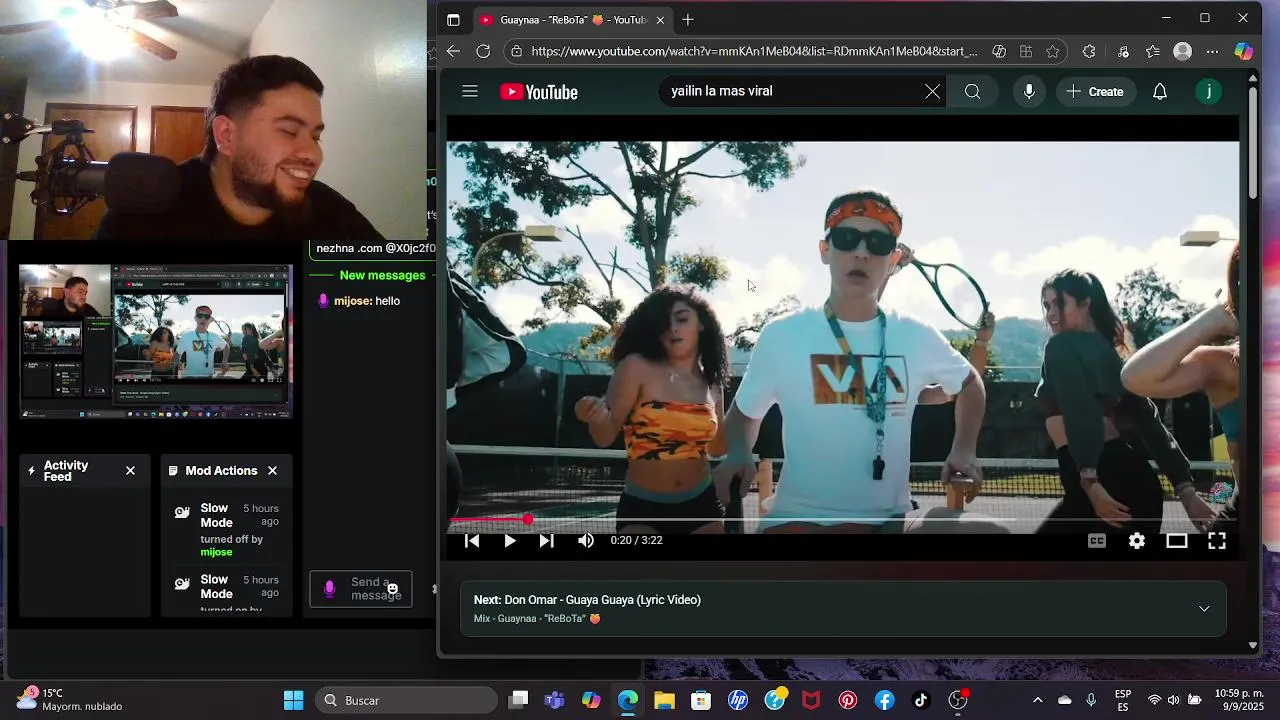
Task: Close the Mod Actions panel
Action: pyautogui.click(x=272, y=471)
